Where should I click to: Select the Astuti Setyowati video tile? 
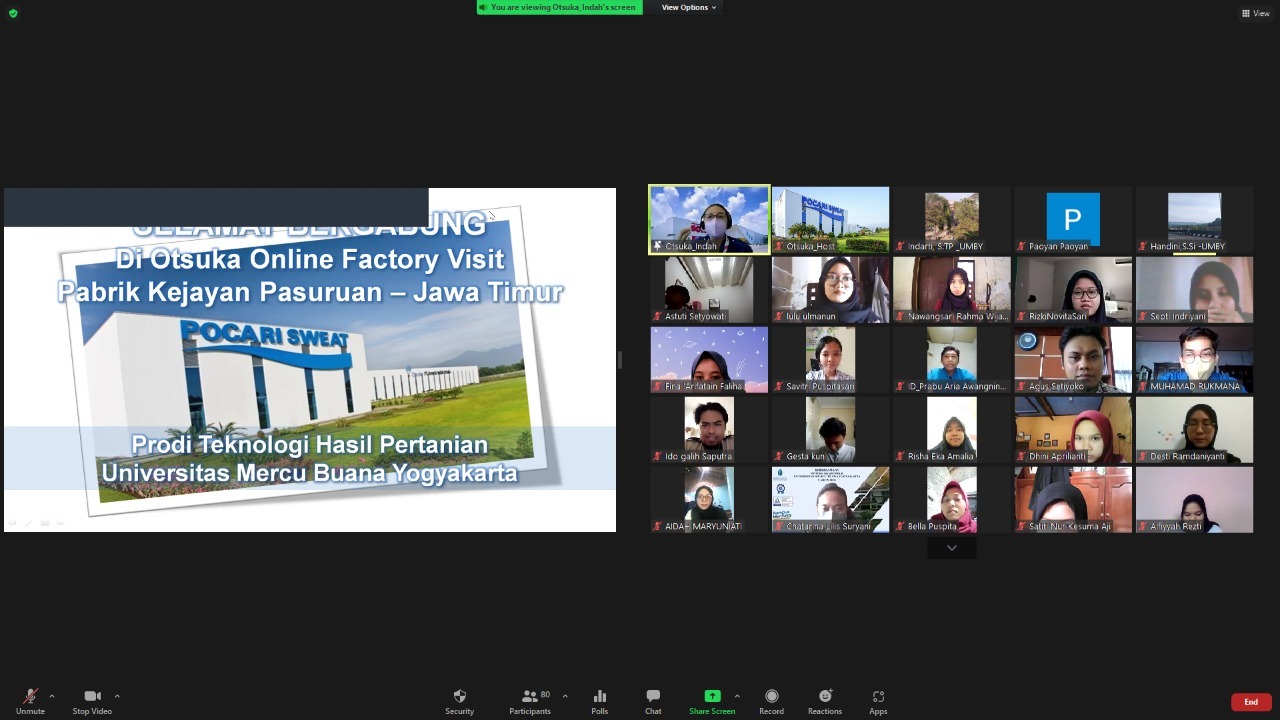pyautogui.click(x=709, y=290)
